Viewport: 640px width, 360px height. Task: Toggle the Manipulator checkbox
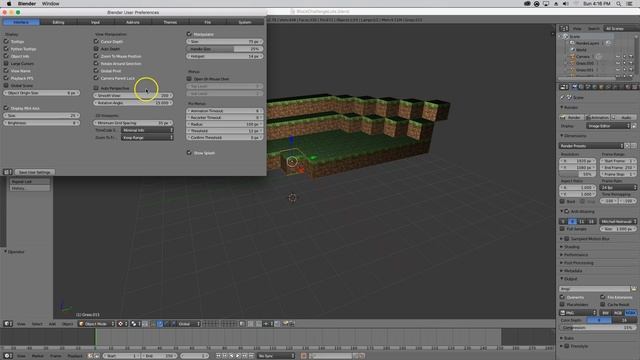pyautogui.click(x=189, y=34)
